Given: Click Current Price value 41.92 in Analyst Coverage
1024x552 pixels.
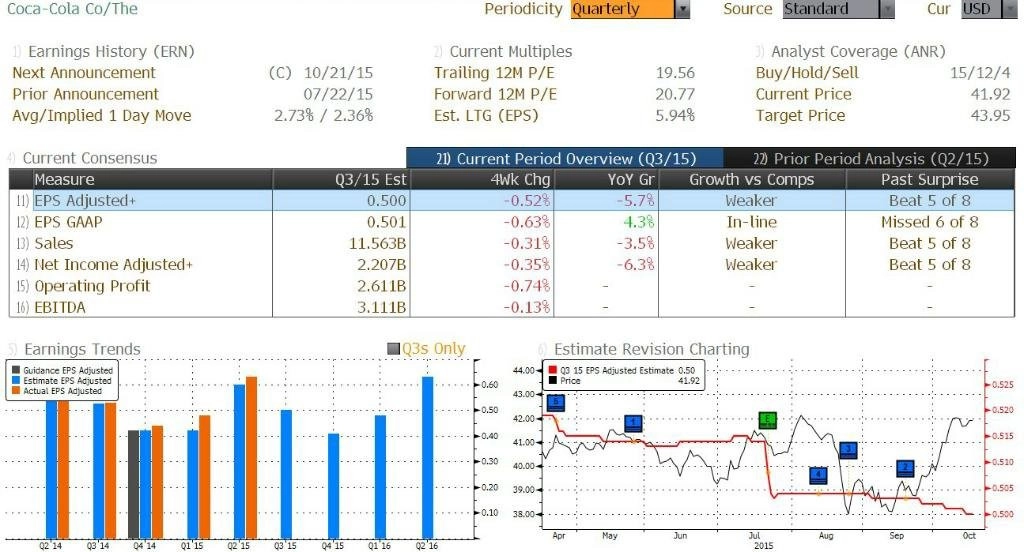Looking at the screenshot, I should click(x=991, y=94).
